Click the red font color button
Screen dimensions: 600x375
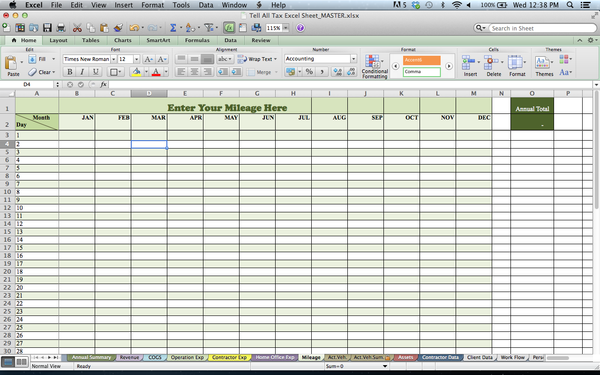pos(156,72)
